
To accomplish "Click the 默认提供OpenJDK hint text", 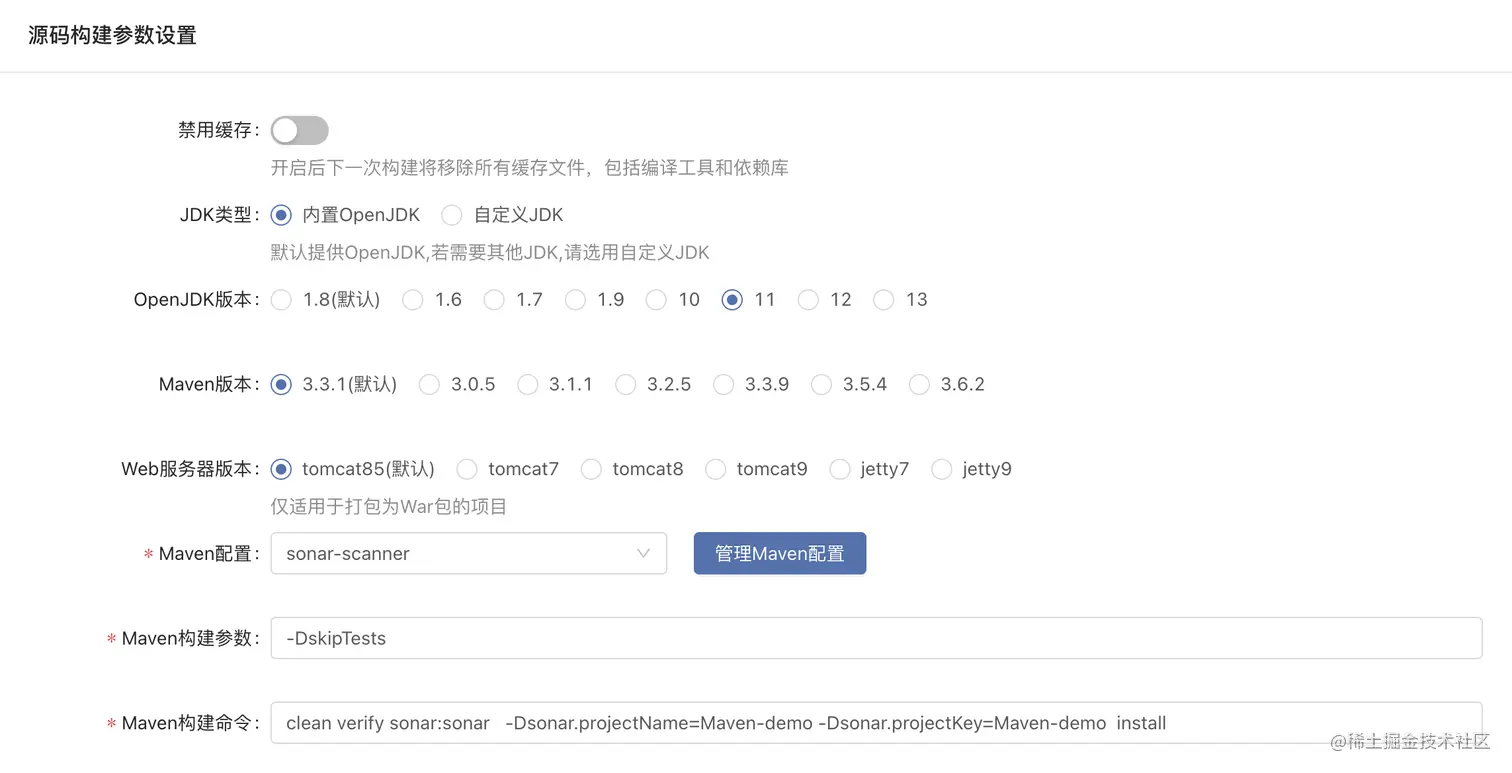I will [490, 253].
